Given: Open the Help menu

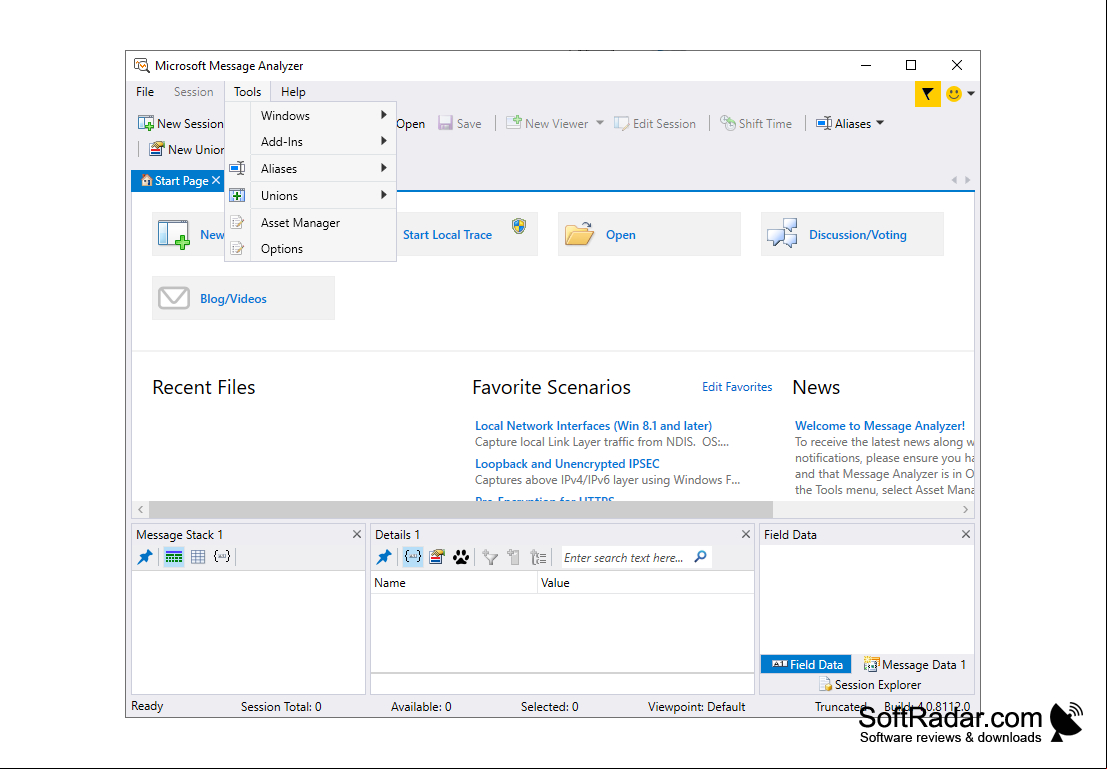Looking at the screenshot, I should [293, 92].
